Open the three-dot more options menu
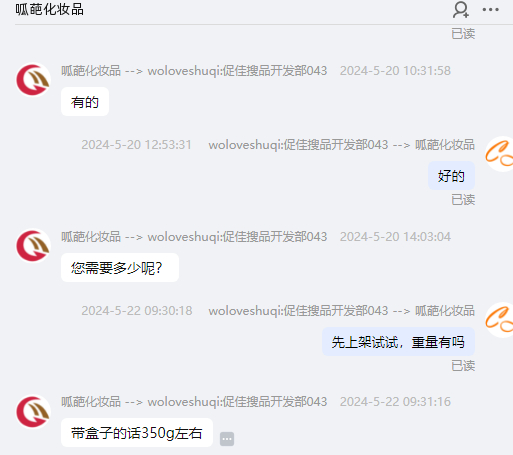Screen dimensions: 513x455 (491, 10)
